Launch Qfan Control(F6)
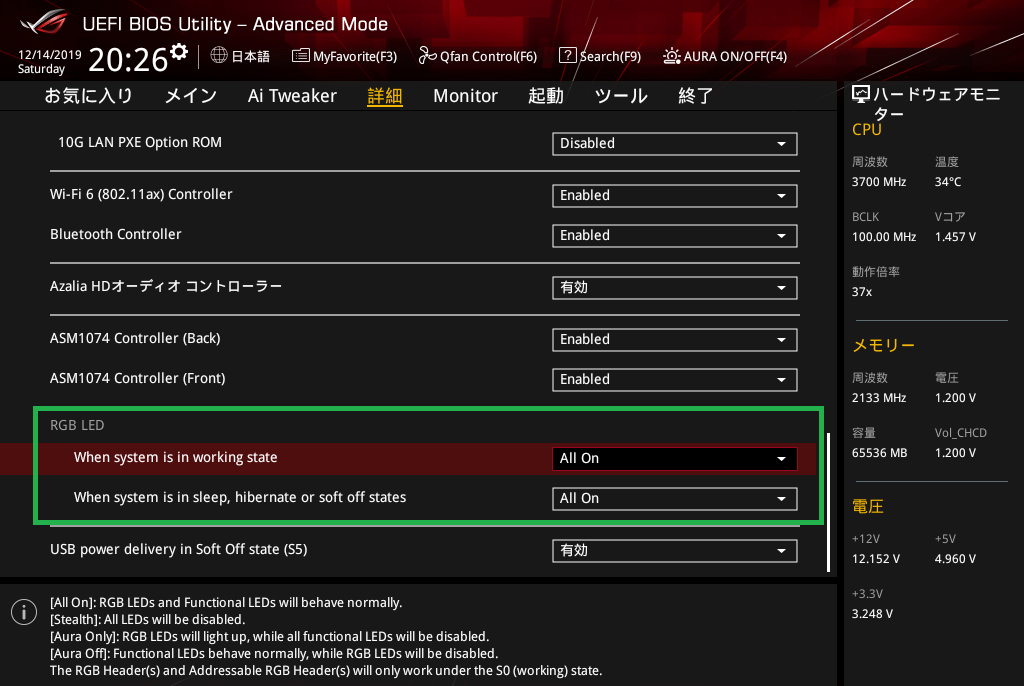Viewport: 1024px width, 686px height. [478, 56]
